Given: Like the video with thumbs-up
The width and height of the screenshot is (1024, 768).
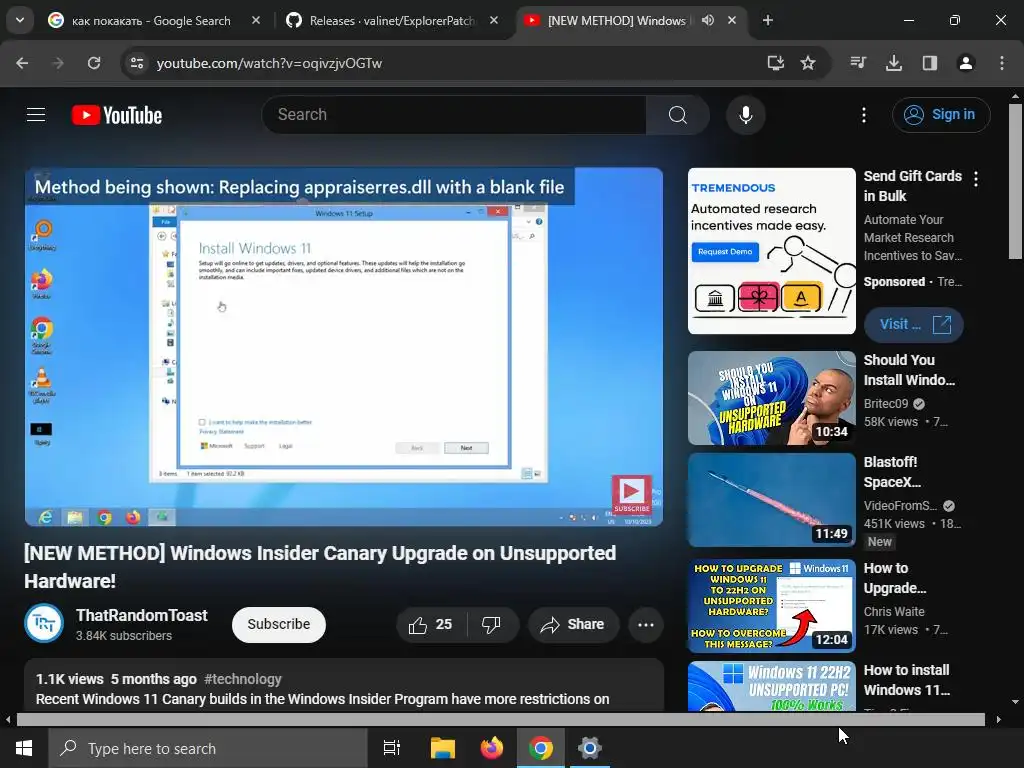Looking at the screenshot, I should 431,624.
